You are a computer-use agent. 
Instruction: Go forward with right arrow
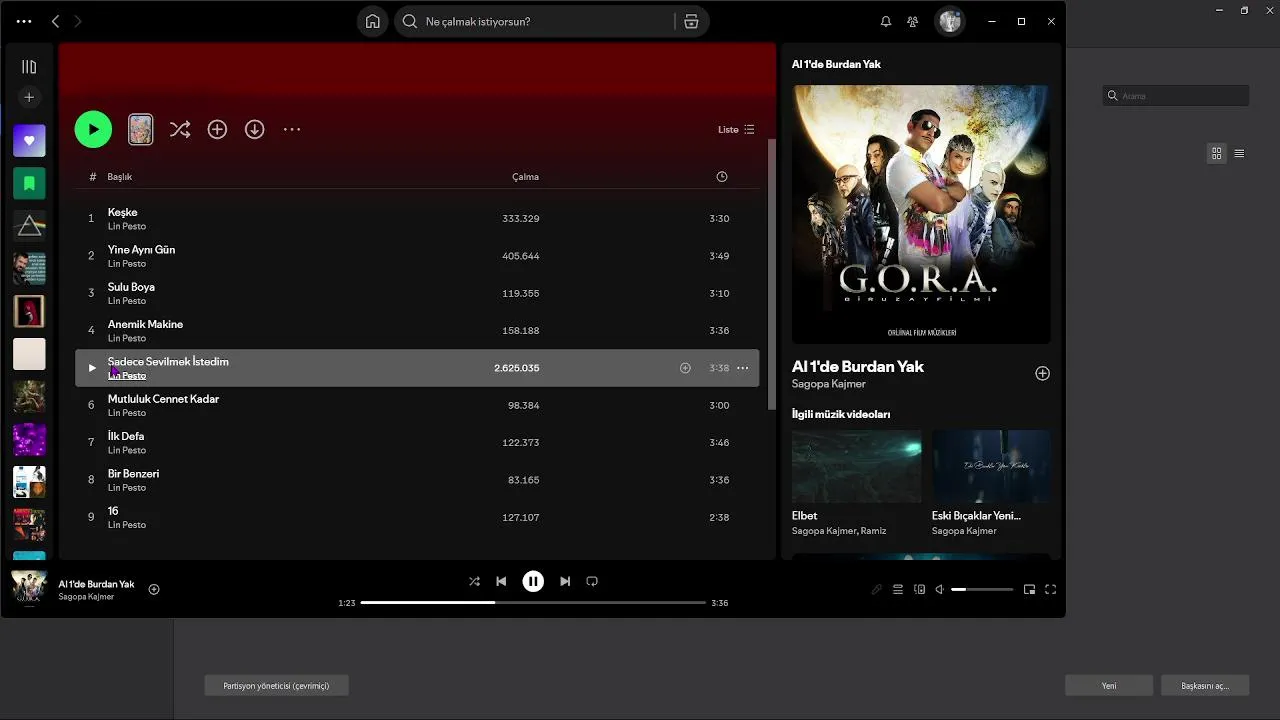78,21
